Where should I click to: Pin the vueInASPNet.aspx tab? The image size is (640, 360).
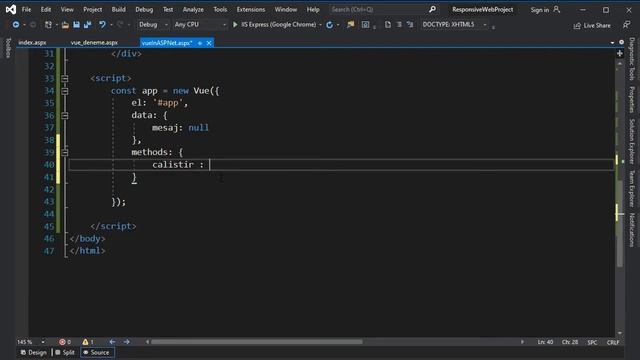click(x=200, y=43)
